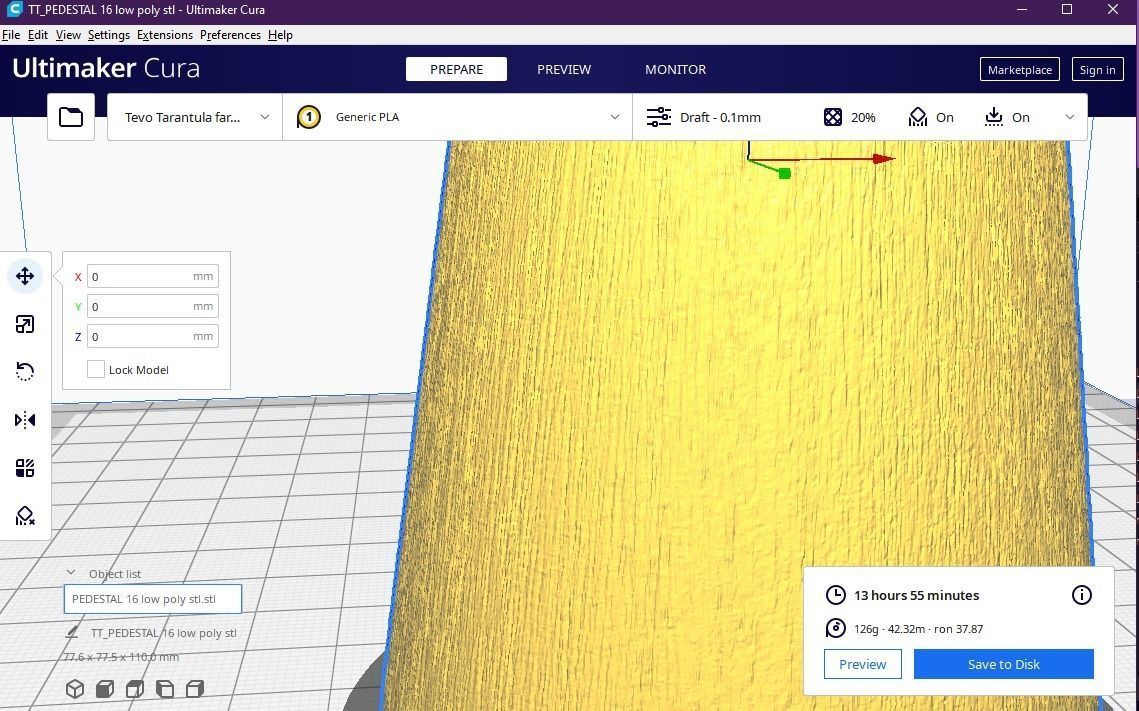Click the extruder 1 icon
Screen dimensions: 1139x711
(309, 117)
